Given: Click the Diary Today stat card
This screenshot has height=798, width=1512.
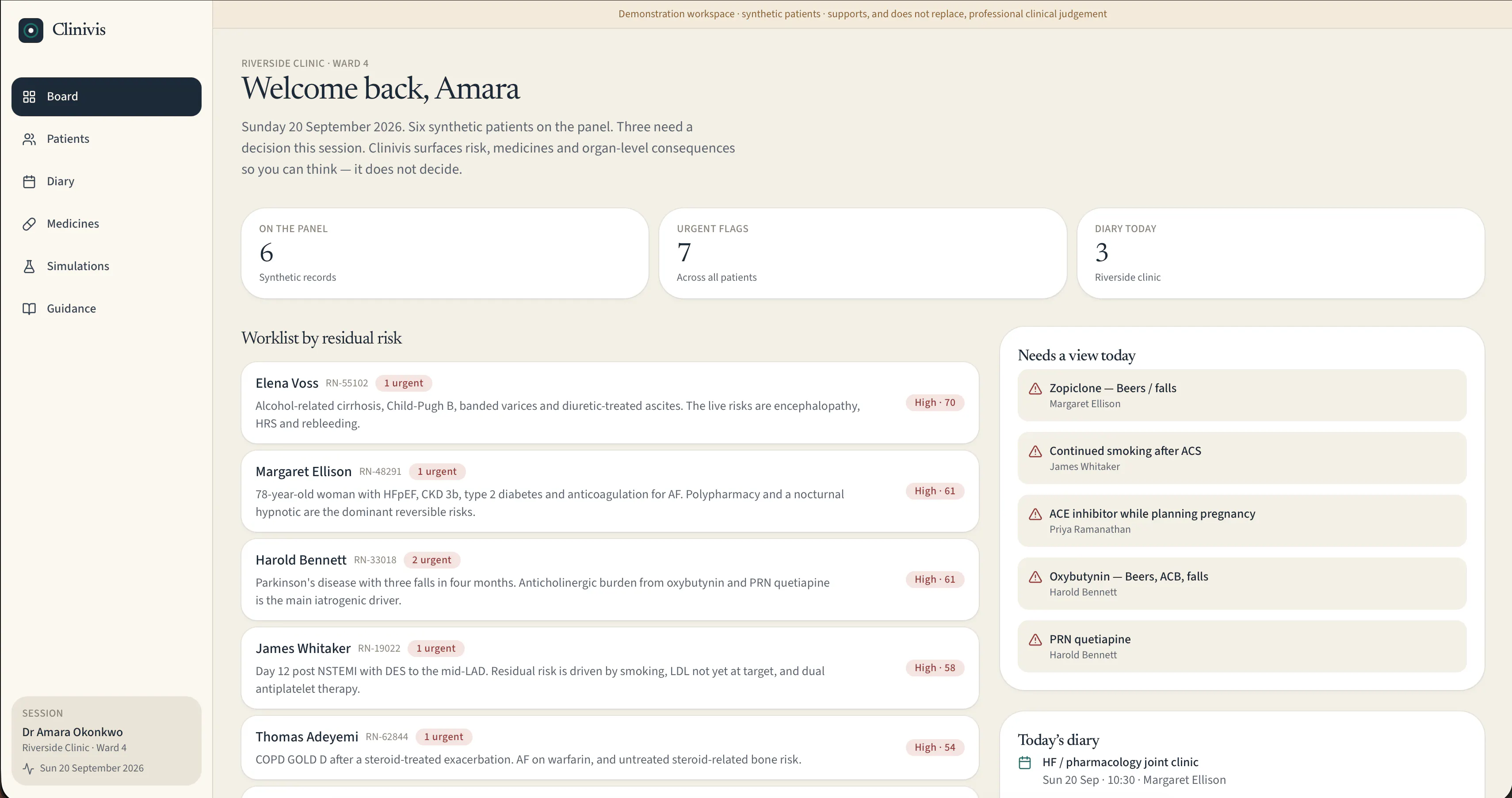Looking at the screenshot, I should [x=1281, y=253].
